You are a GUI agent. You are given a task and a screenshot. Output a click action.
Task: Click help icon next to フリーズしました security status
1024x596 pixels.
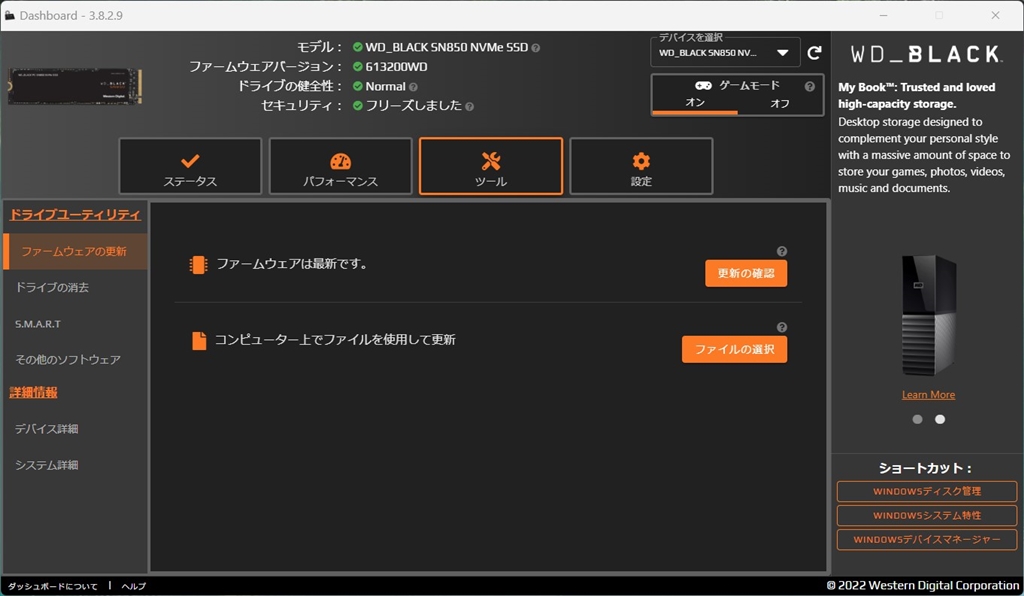coord(469,106)
